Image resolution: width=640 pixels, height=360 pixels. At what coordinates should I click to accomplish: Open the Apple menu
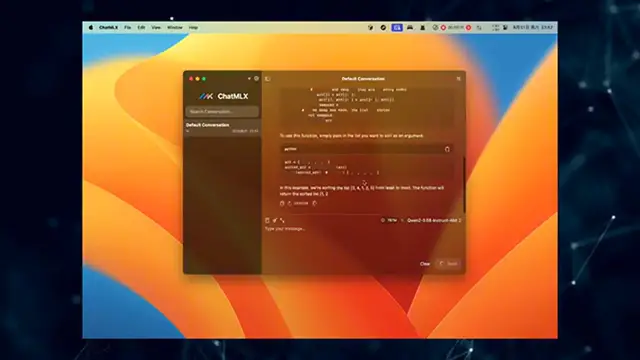point(91,27)
